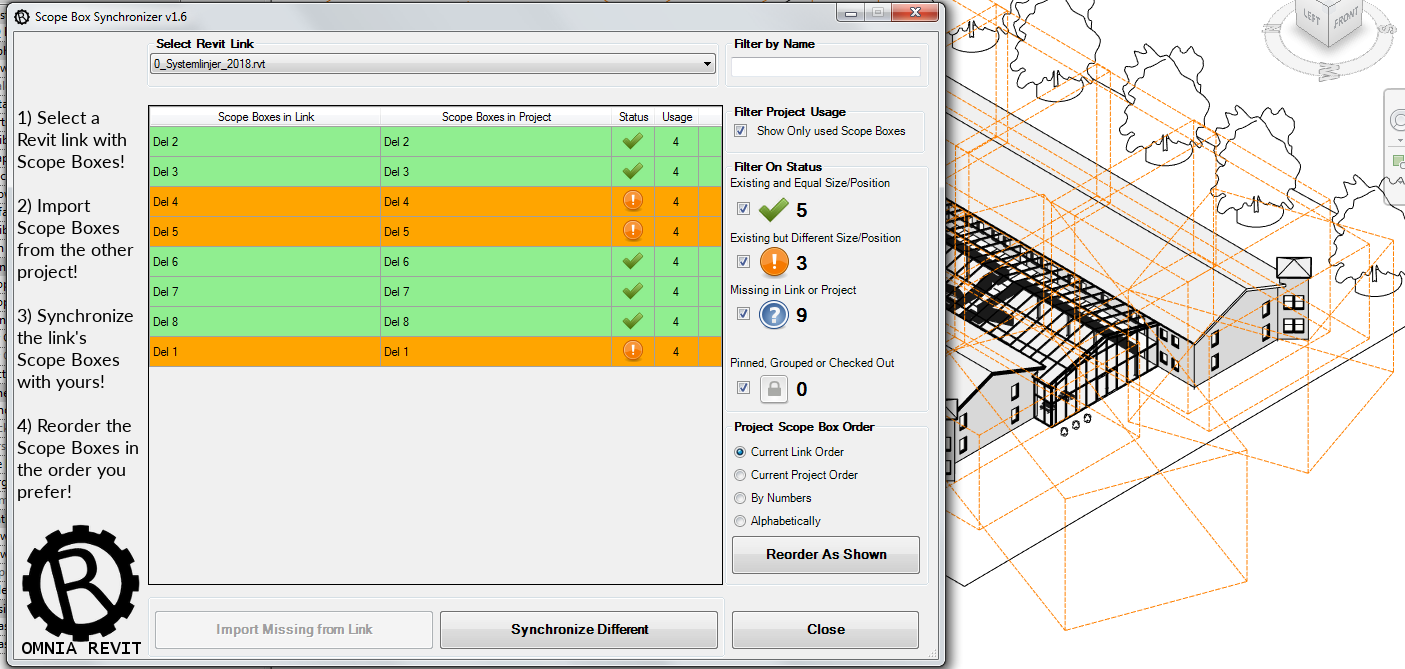Click the Close button of the synchronizer dialog
The image size is (1405, 669).
(x=825, y=629)
